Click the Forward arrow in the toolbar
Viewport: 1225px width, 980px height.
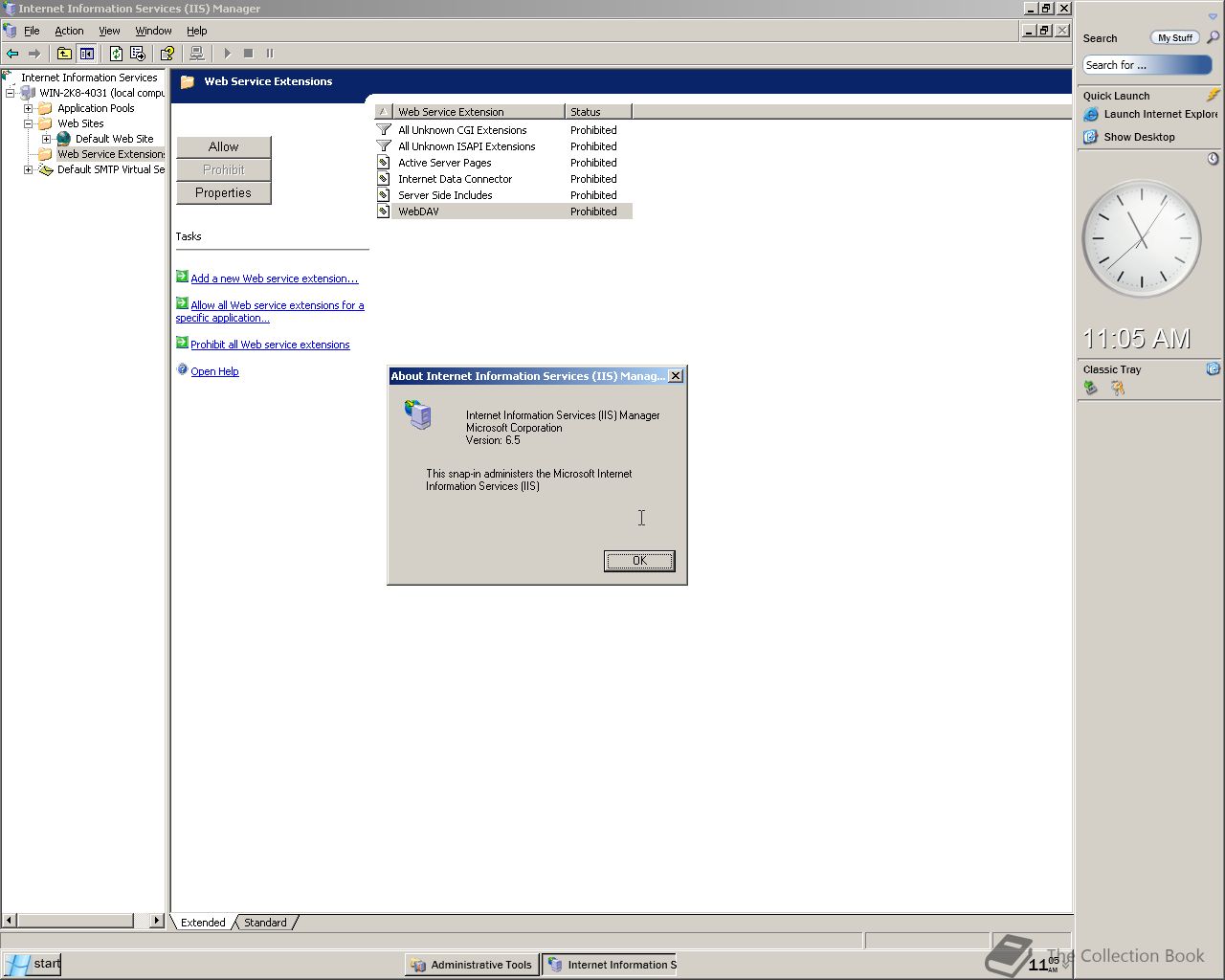34,54
